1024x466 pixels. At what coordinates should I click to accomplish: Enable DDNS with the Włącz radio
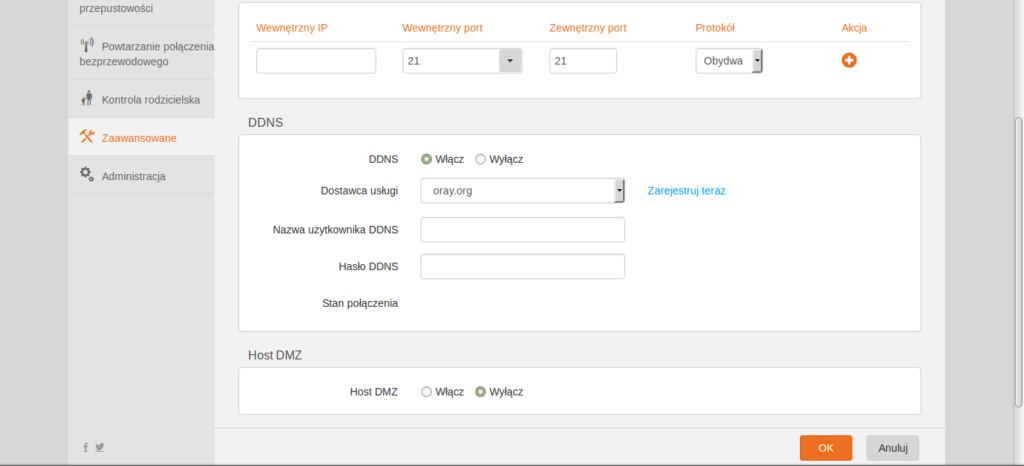[427, 159]
